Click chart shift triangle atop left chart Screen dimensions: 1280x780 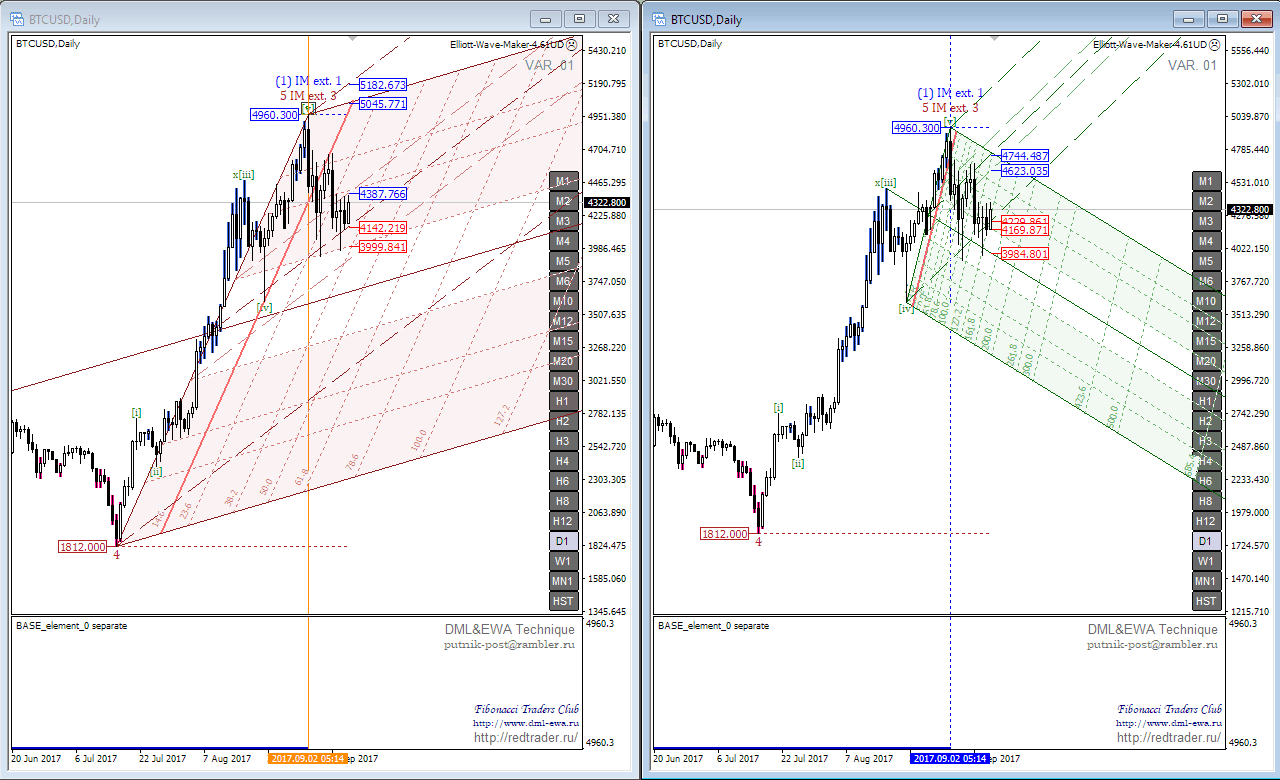coord(351,39)
